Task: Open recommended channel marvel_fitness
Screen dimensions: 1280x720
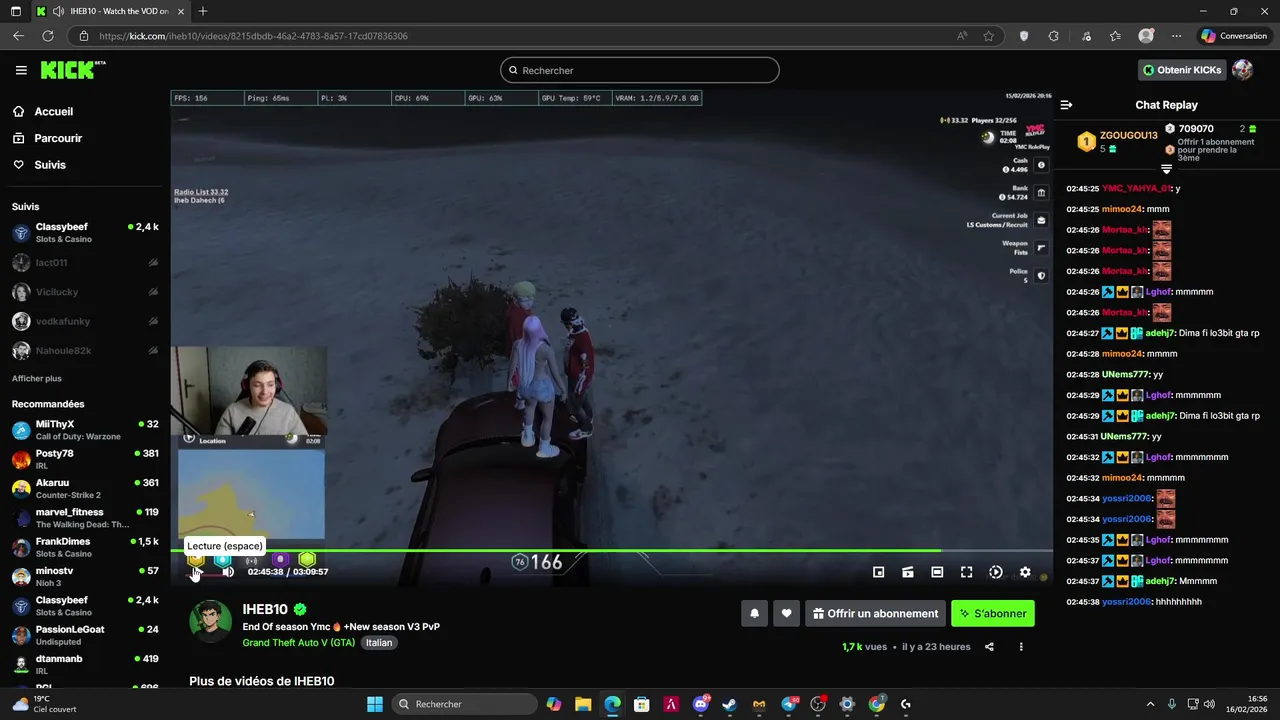Action: [x=85, y=518]
